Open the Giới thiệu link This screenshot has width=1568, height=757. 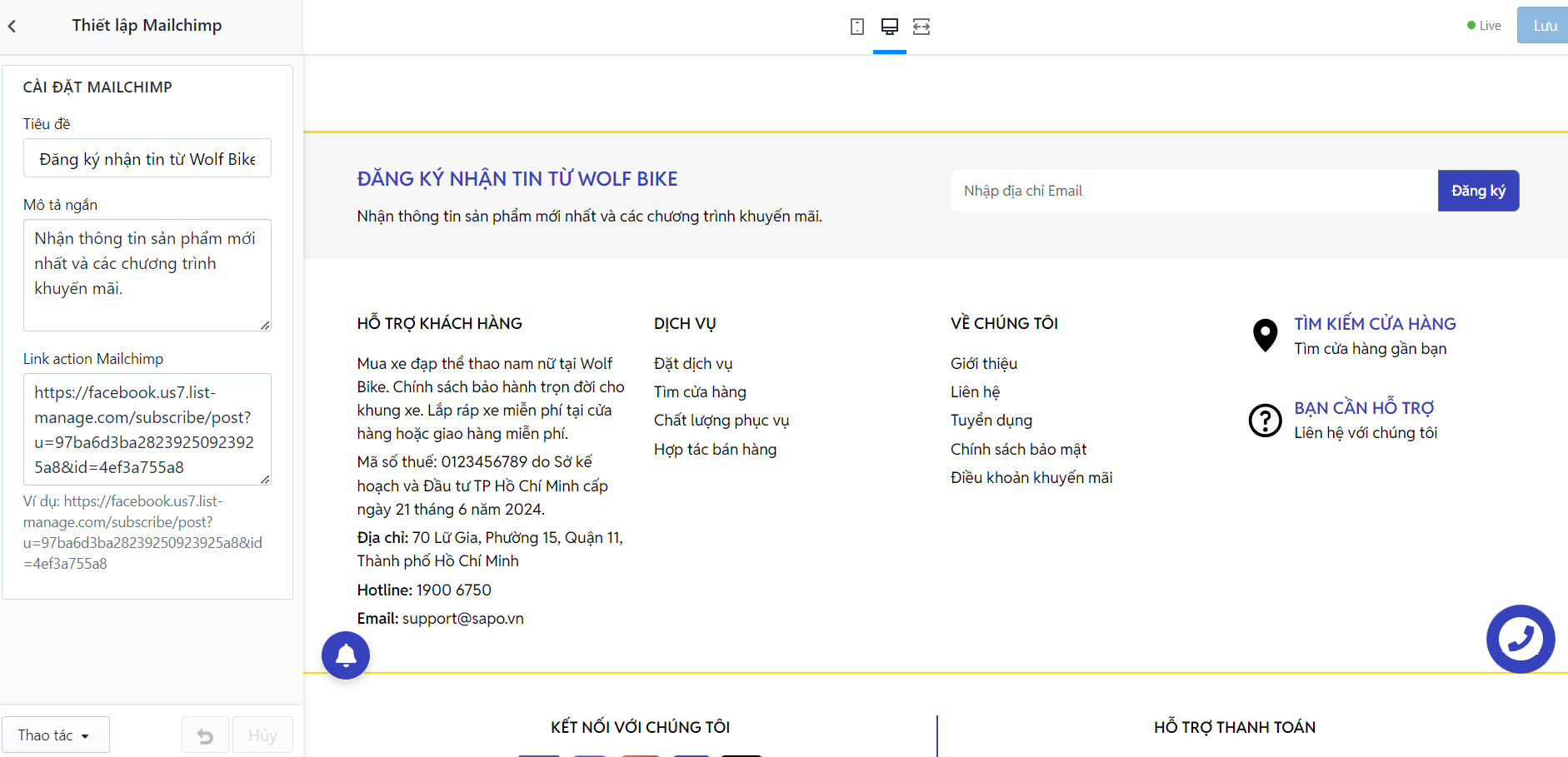(x=984, y=364)
